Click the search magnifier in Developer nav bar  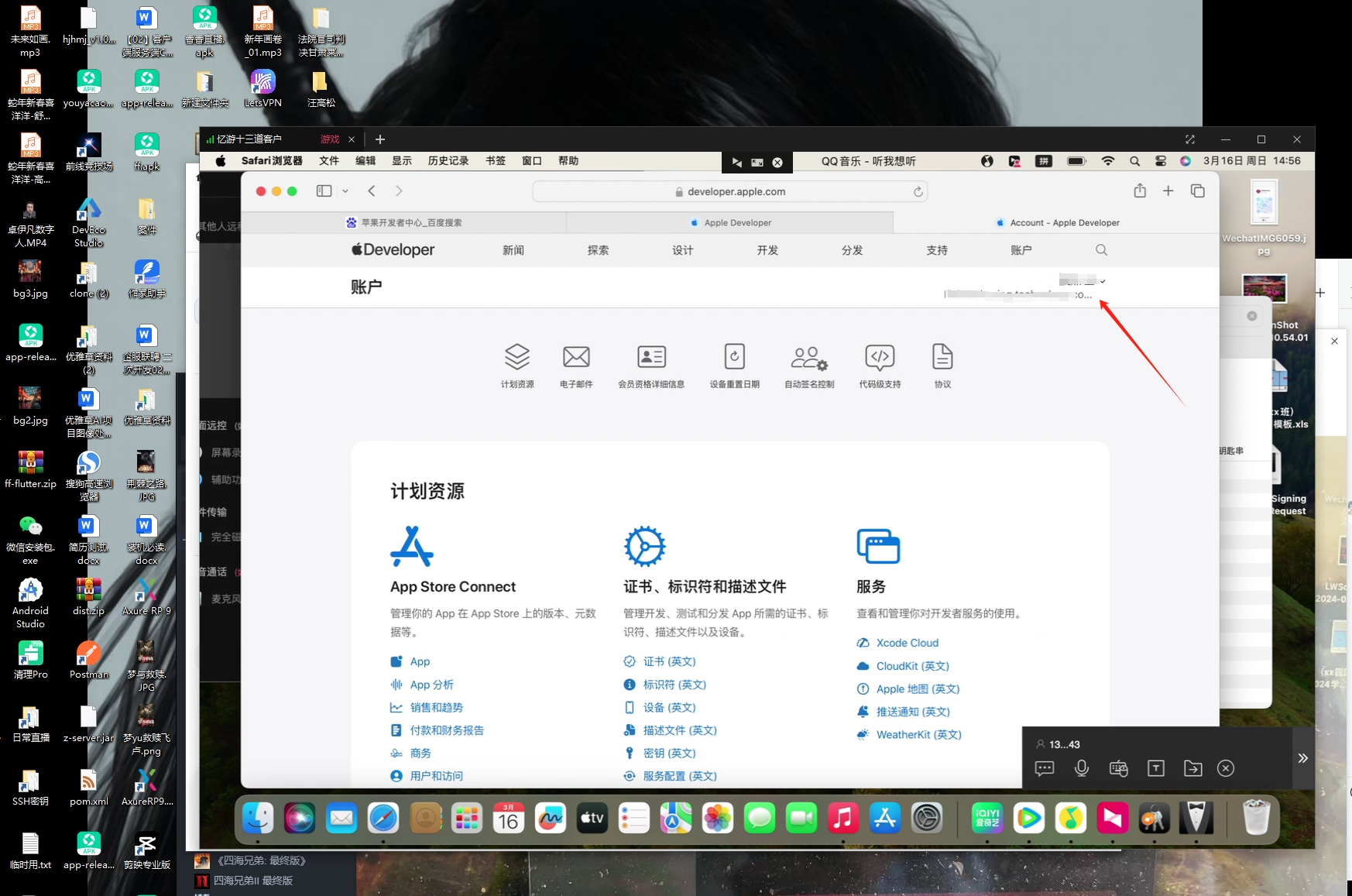tap(1101, 250)
